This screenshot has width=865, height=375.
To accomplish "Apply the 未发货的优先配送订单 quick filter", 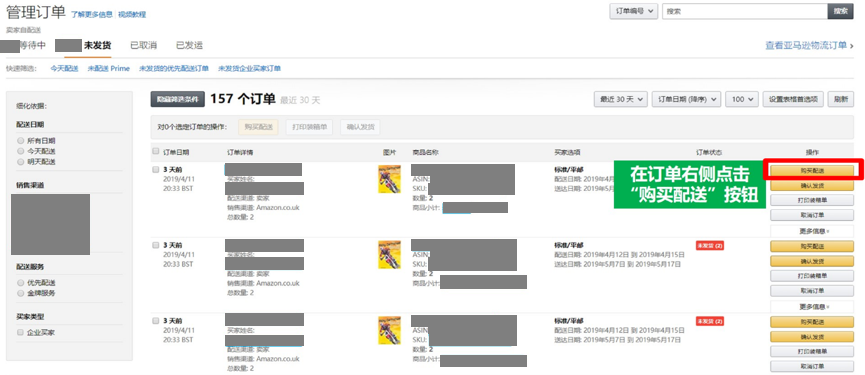I will point(174,68).
